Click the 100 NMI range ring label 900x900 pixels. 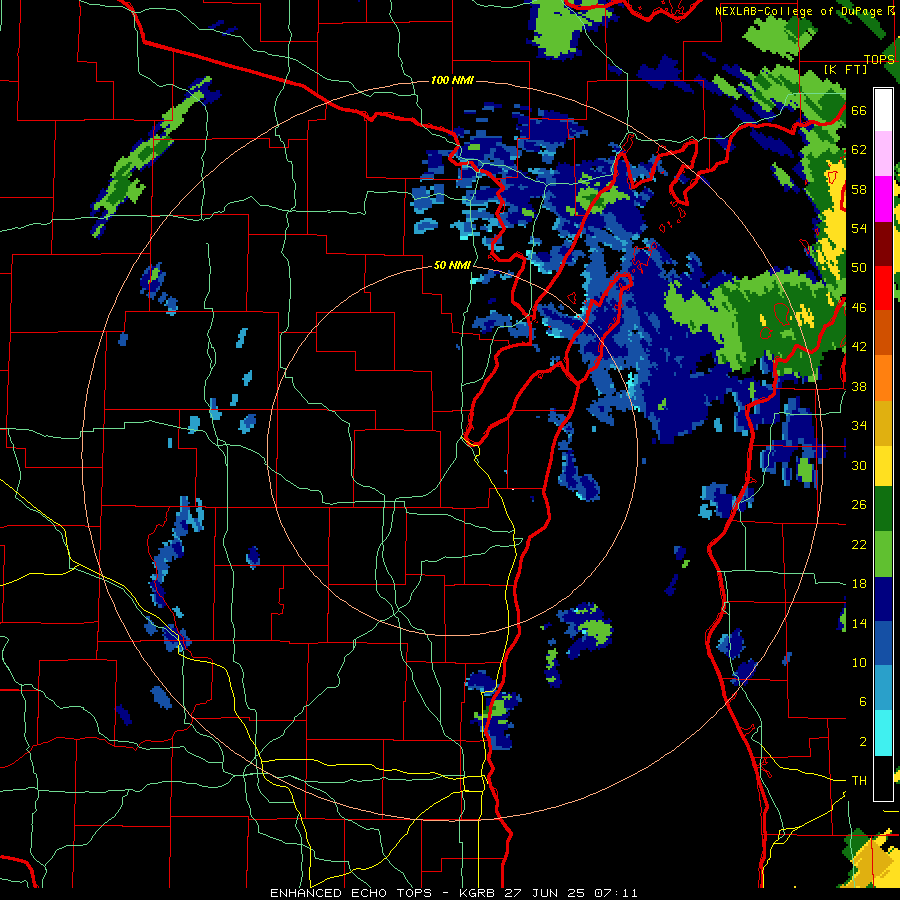click(452, 80)
